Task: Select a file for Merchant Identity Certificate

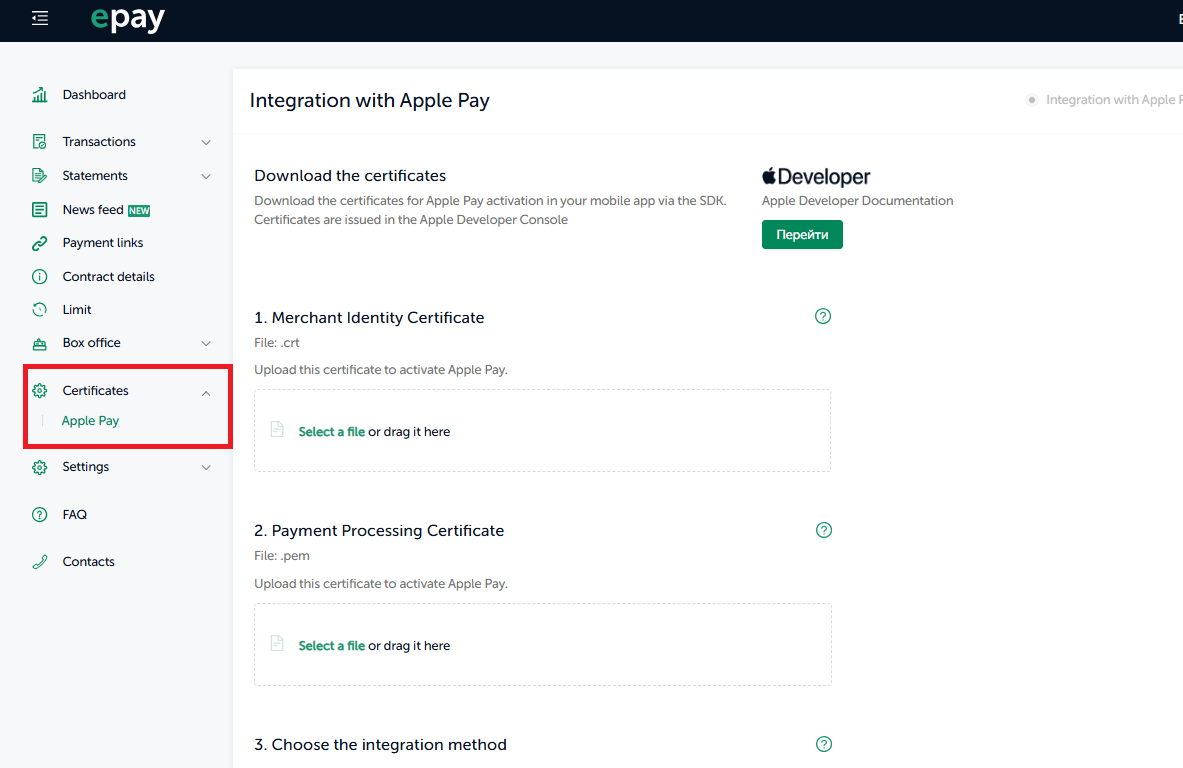Action: [331, 432]
